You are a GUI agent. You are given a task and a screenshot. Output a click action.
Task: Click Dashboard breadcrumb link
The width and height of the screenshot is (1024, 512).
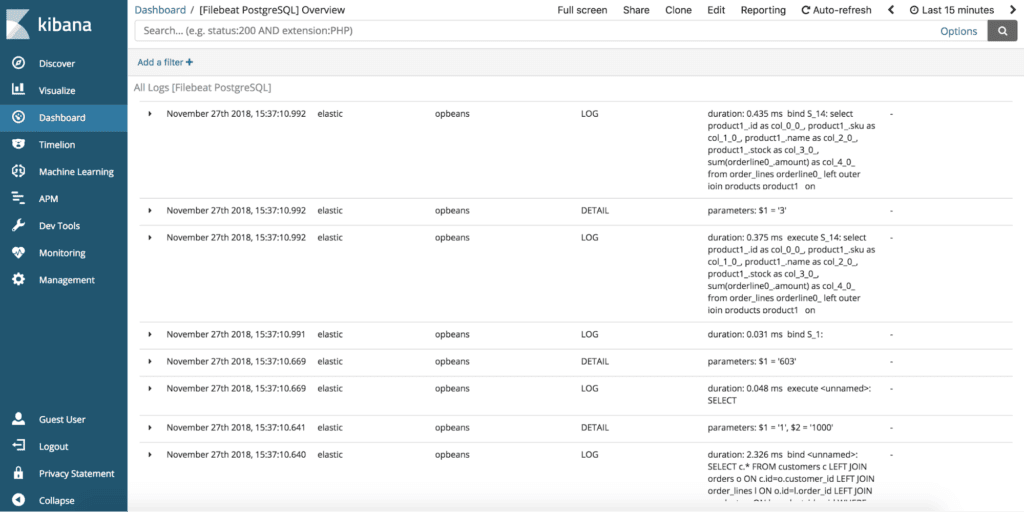pos(160,10)
